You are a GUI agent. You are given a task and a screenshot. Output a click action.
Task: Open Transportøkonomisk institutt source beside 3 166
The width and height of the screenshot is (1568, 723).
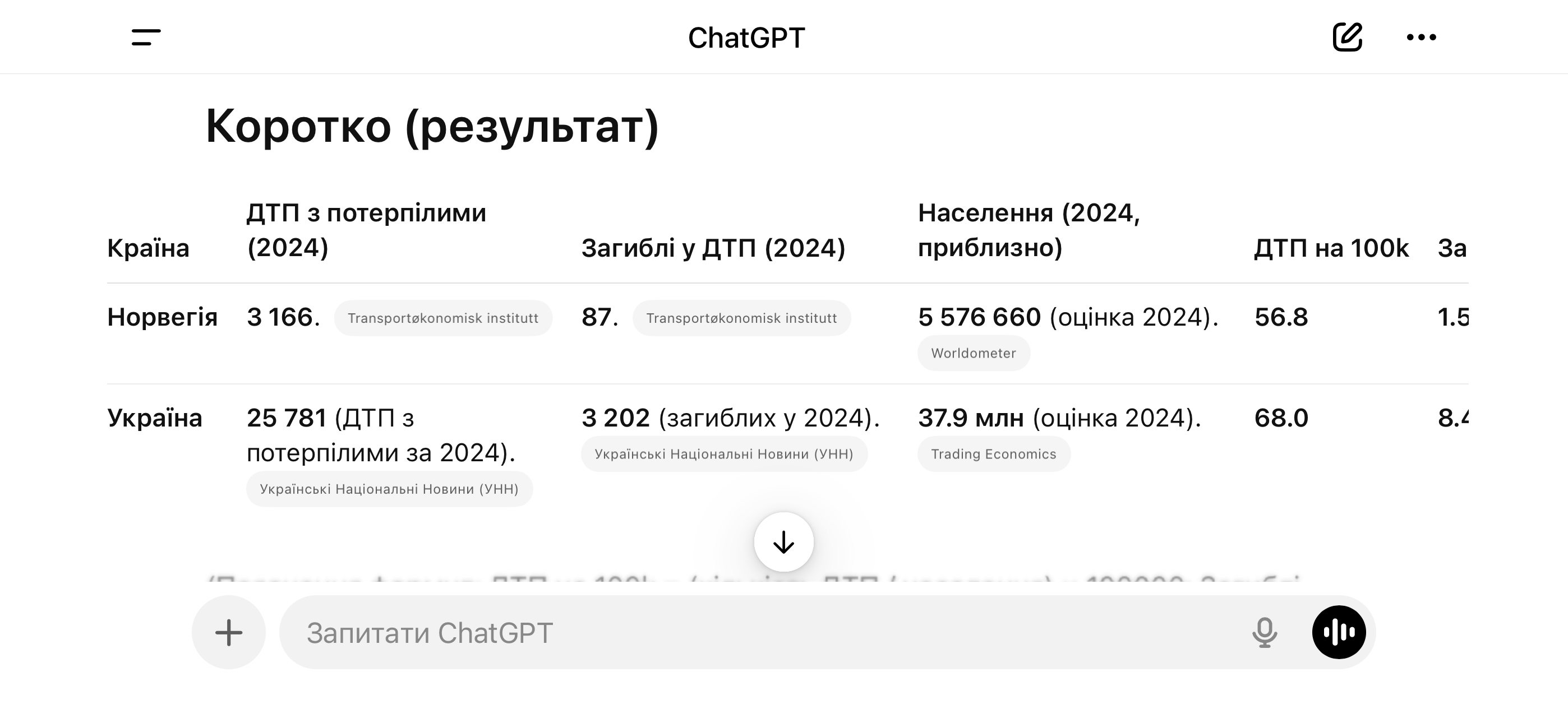pyautogui.click(x=442, y=318)
